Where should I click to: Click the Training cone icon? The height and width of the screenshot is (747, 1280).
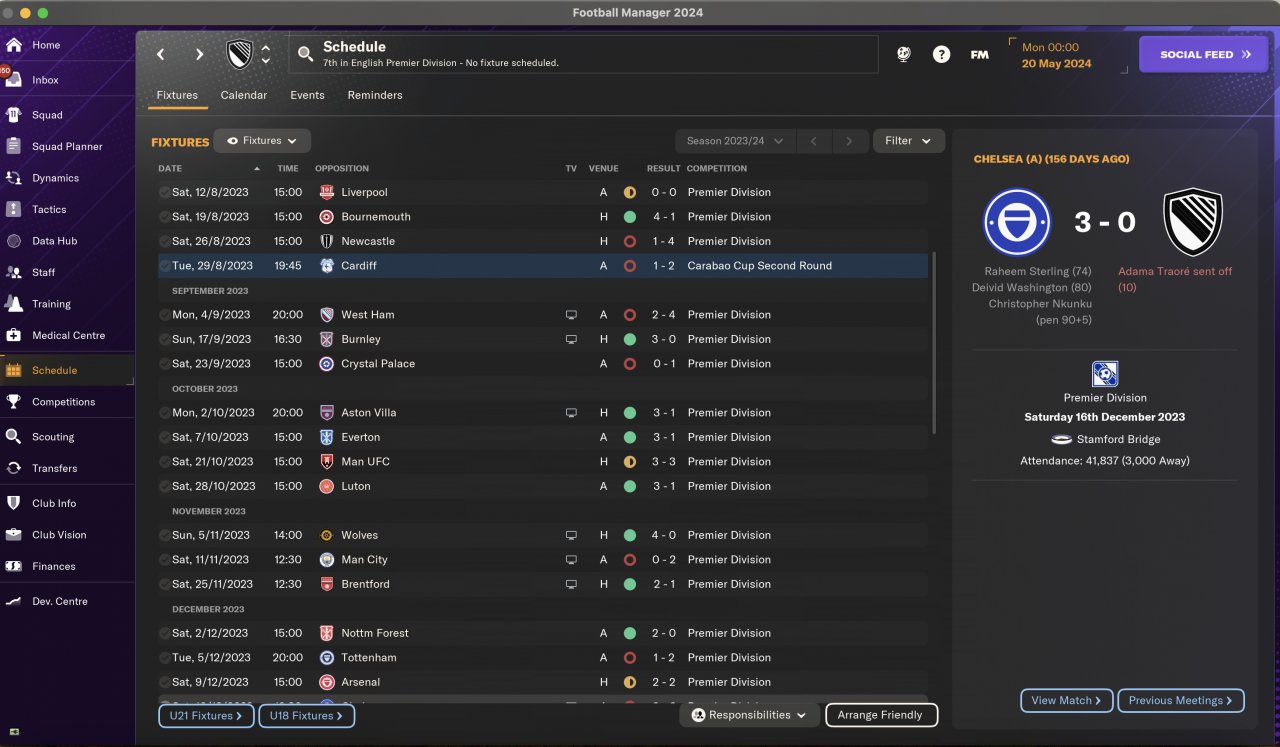(x=14, y=304)
